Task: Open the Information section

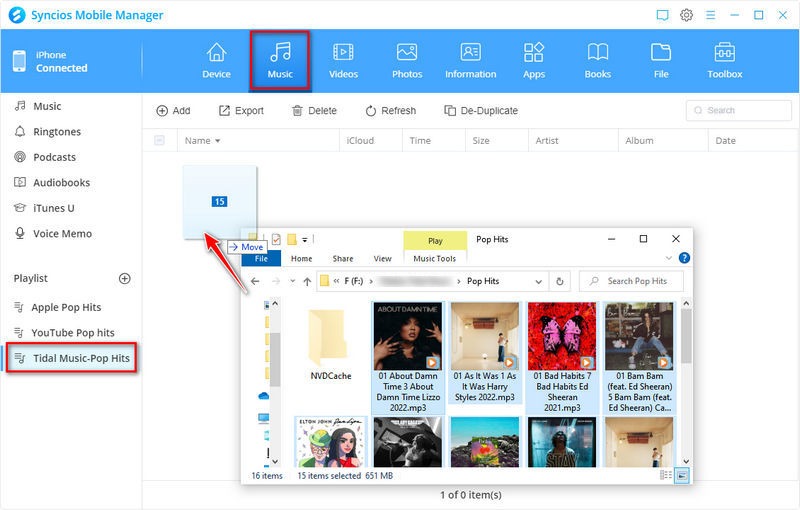Action: pyautogui.click(x=470, y=61)
